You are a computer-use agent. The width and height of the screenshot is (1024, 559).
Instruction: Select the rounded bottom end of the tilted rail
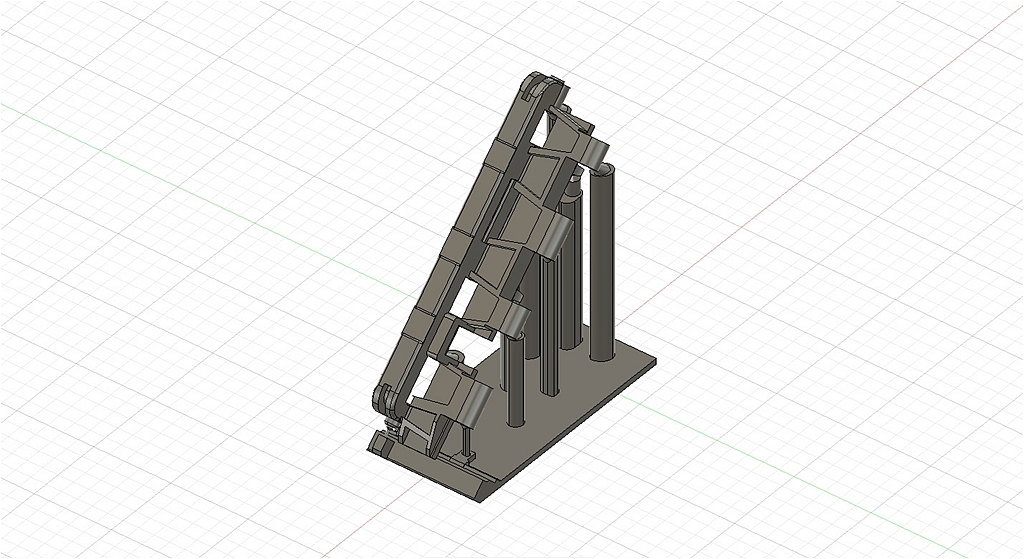(x=384, y=398)
